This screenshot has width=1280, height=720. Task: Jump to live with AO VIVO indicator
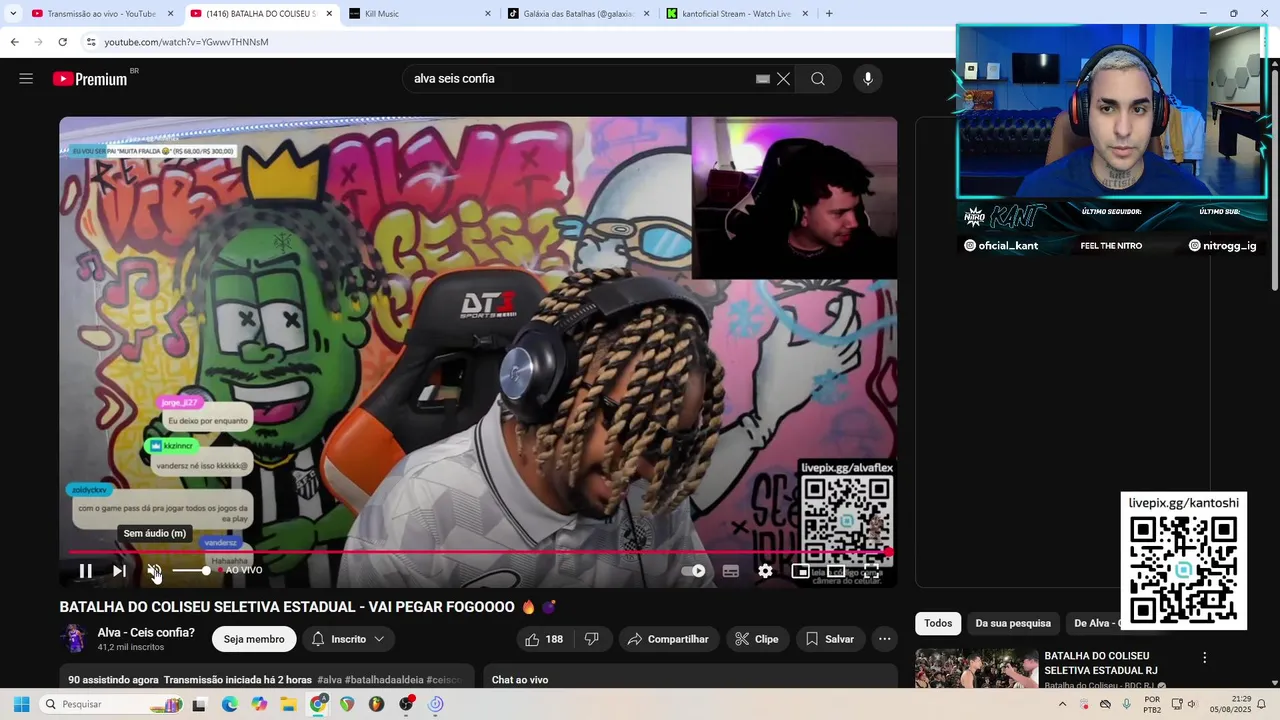click(x=241, y=570)
